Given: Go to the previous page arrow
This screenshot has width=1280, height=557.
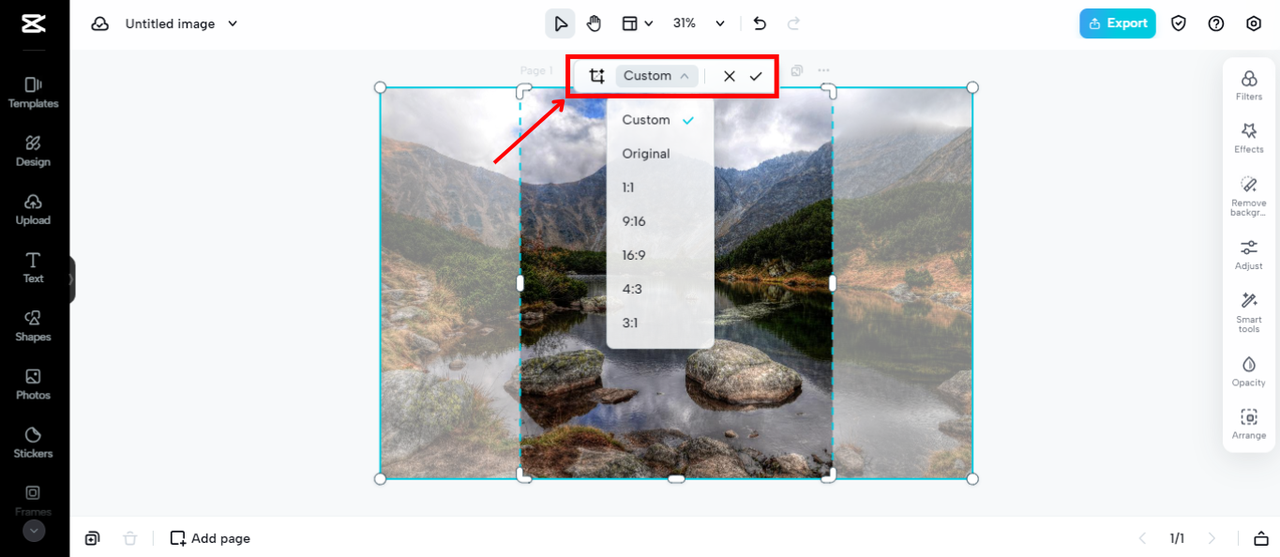Looking at the screenshot, I should 1144,538.
